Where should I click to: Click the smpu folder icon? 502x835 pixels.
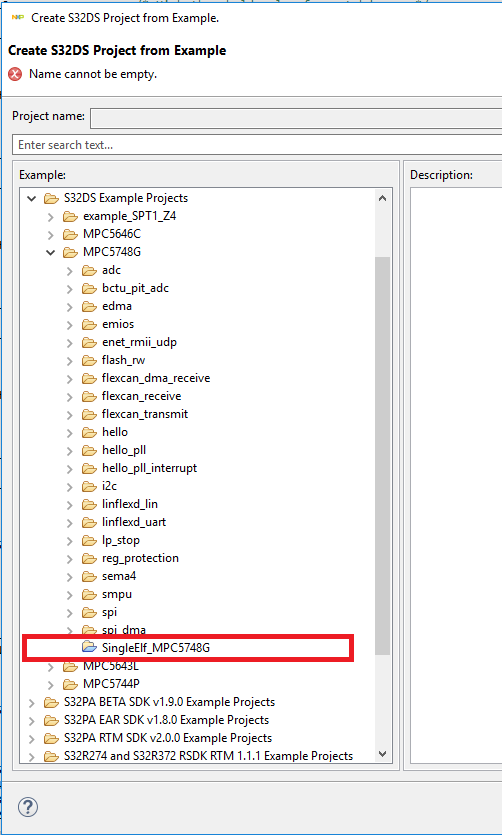click(89, 594)
